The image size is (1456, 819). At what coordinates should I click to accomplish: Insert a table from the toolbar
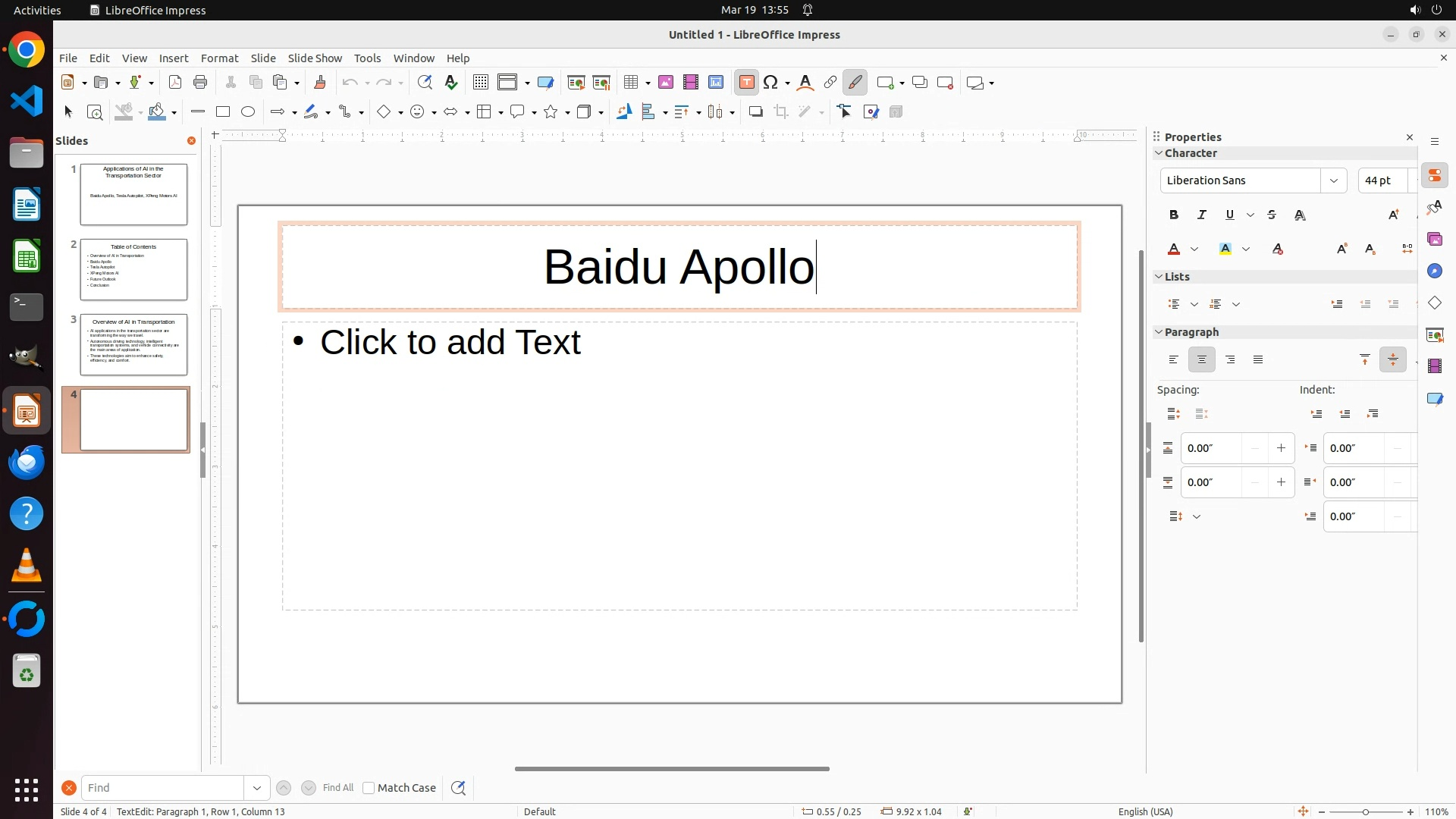pyautogui.click(x=630, y=83)
